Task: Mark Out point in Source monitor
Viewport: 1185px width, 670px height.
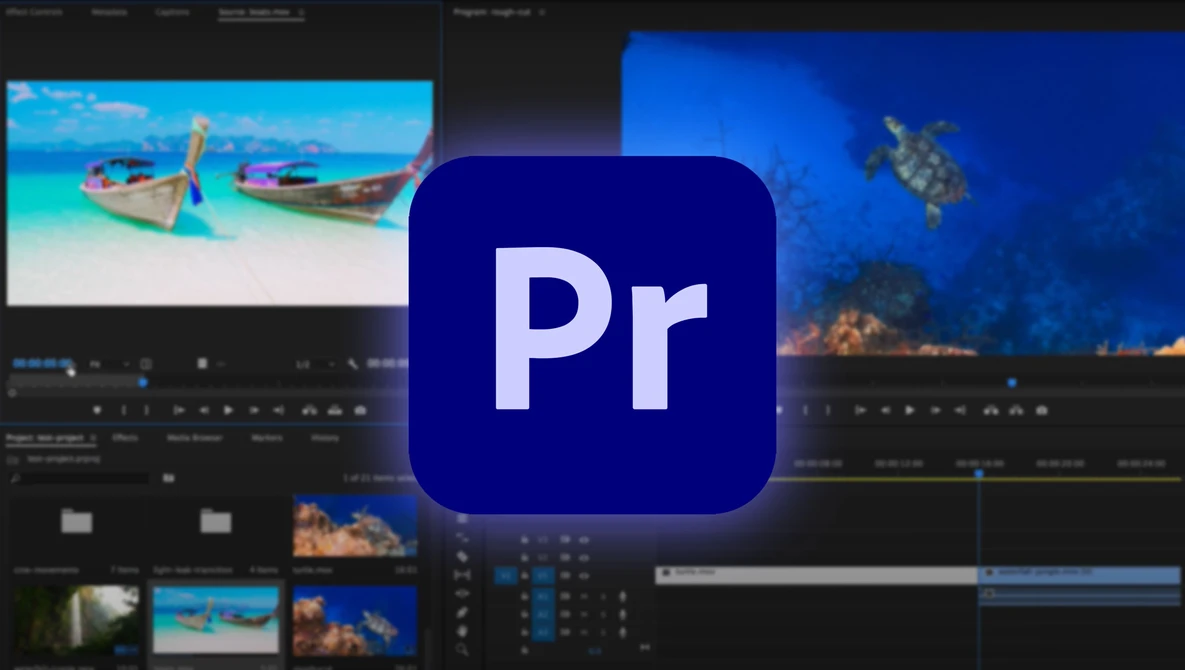Action: [147, 410]
